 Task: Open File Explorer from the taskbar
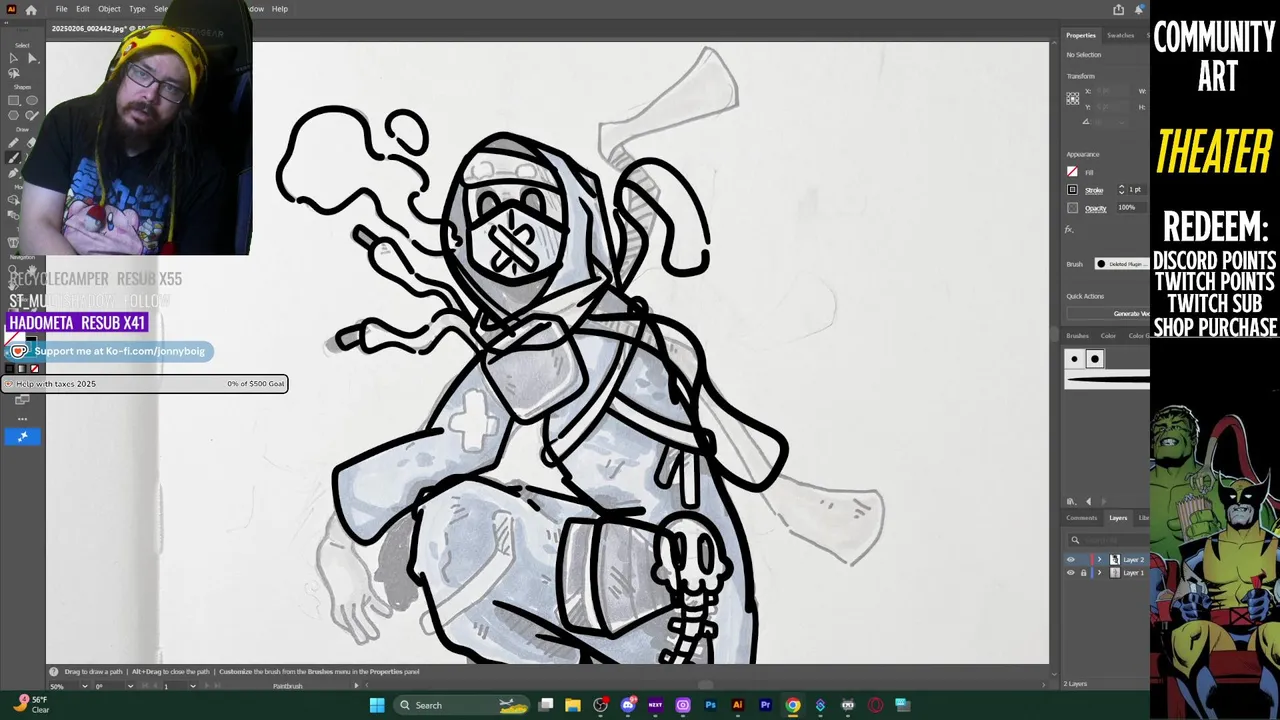[573, 705]
